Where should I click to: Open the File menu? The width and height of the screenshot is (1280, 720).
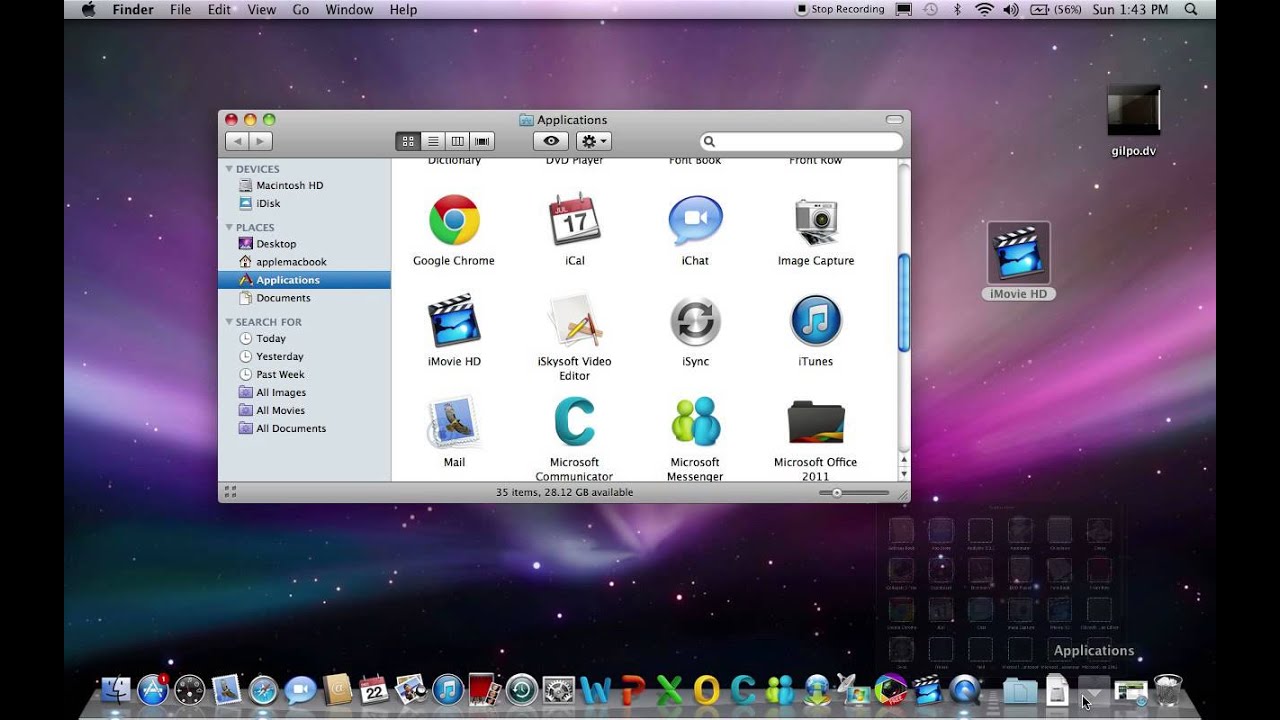[180, 9]
